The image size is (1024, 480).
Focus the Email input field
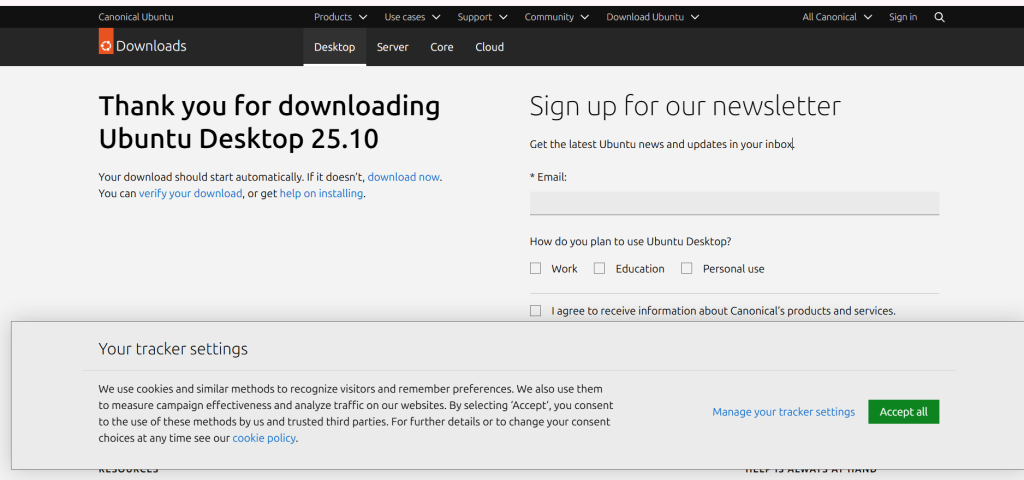point(734,203)
